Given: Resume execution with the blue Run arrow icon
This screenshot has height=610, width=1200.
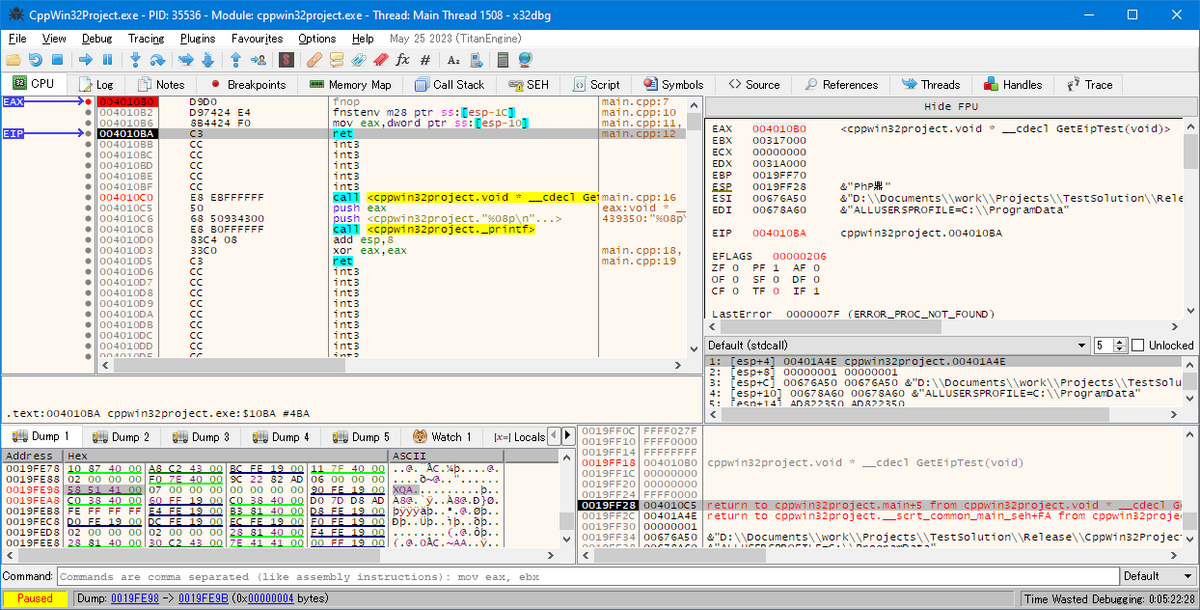Looking at the screenshot, I should (x=86, y=59).
